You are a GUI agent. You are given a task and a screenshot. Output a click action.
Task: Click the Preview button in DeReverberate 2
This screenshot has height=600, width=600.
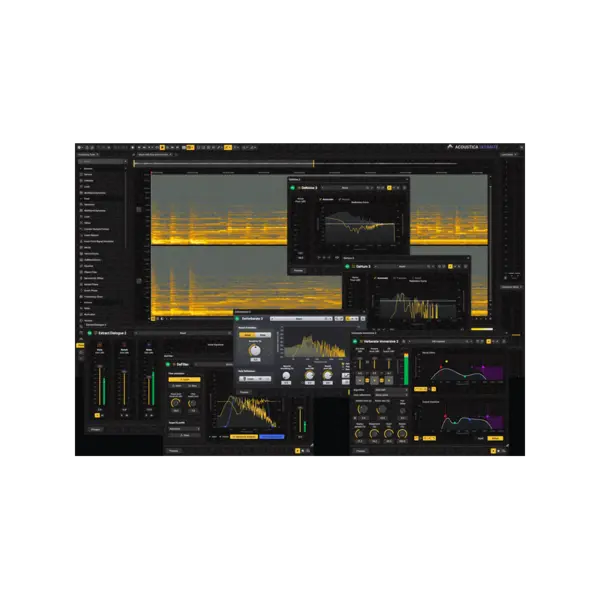[x=245, y=392]
